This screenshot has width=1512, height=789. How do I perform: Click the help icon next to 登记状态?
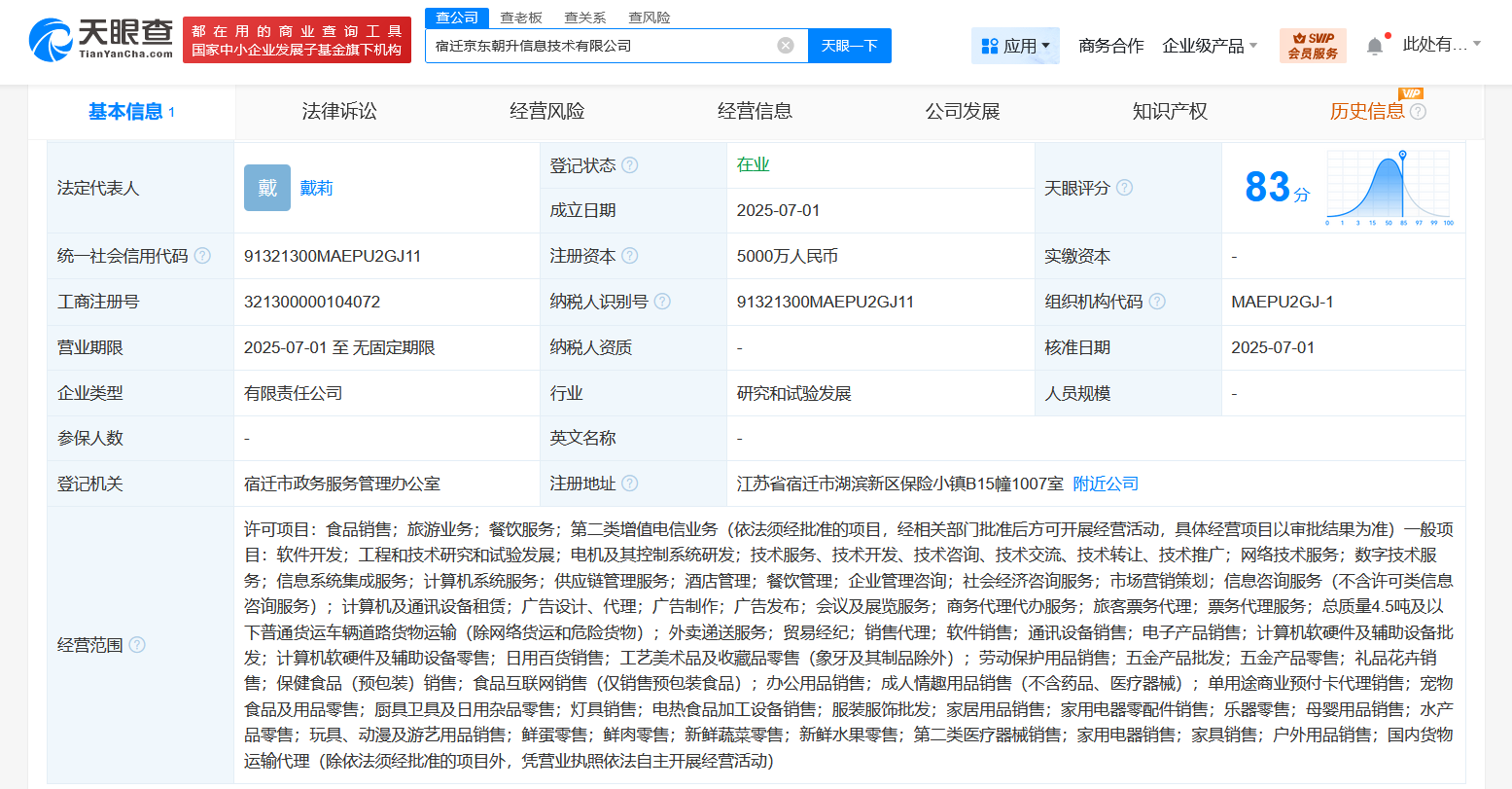coord(630,165)
